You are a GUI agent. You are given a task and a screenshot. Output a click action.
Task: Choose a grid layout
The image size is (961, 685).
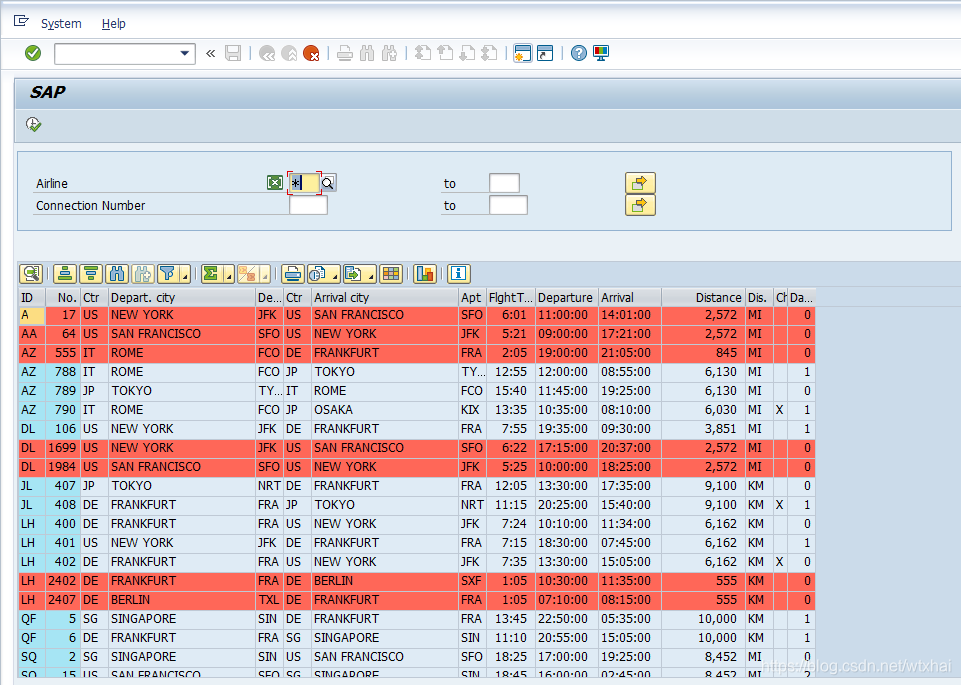coord(391,273)
